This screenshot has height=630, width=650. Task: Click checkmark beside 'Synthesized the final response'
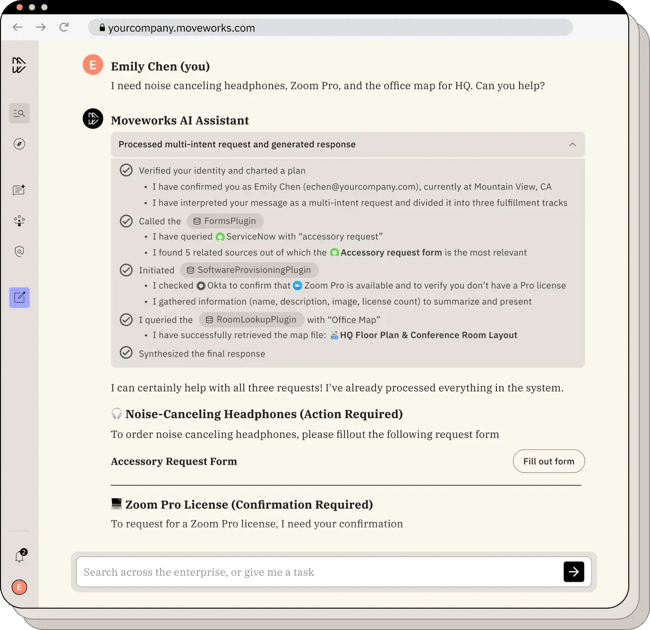point(126,353)
